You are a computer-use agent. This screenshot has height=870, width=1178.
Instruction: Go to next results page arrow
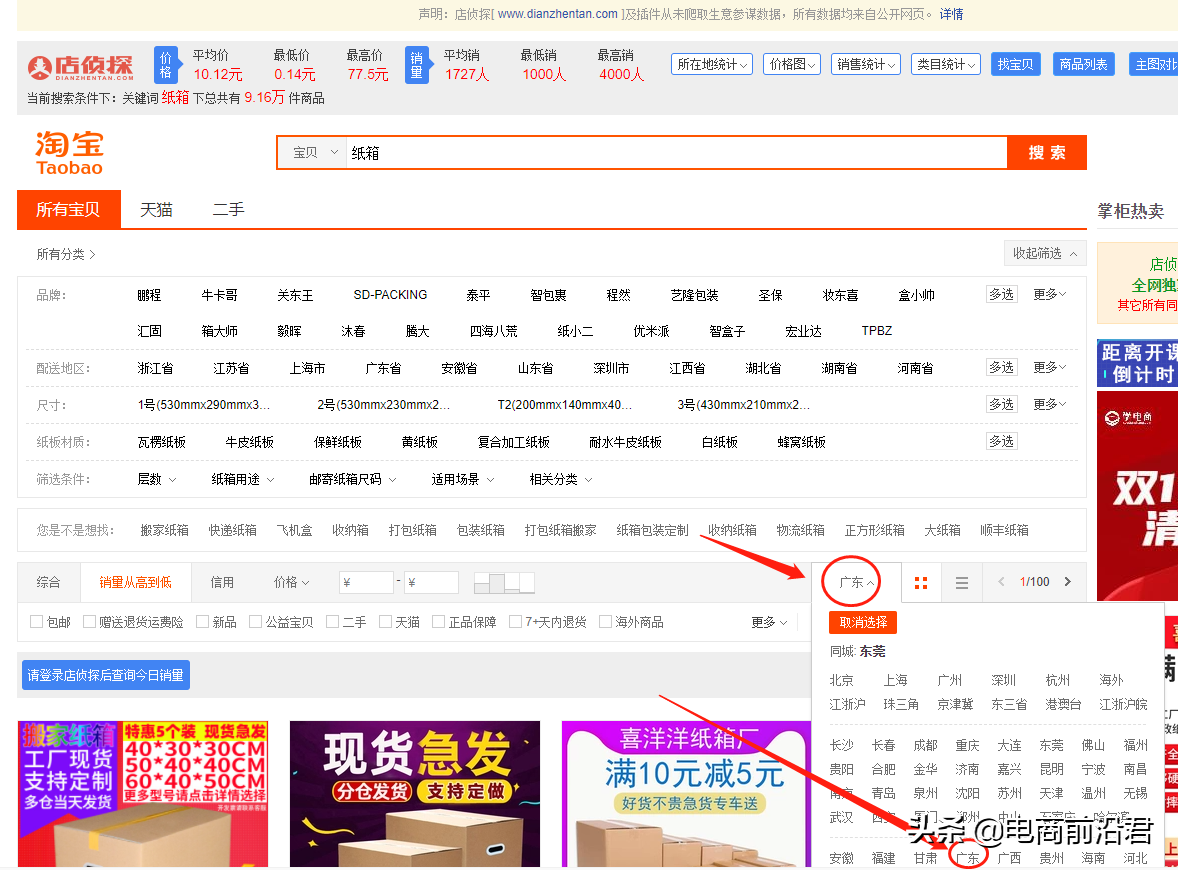coord(1068,582)
